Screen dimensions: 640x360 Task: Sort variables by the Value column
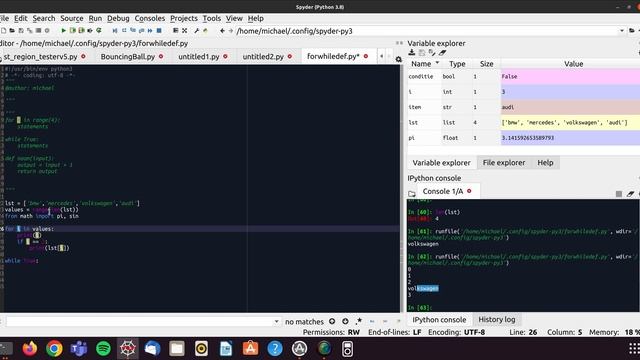573,64
